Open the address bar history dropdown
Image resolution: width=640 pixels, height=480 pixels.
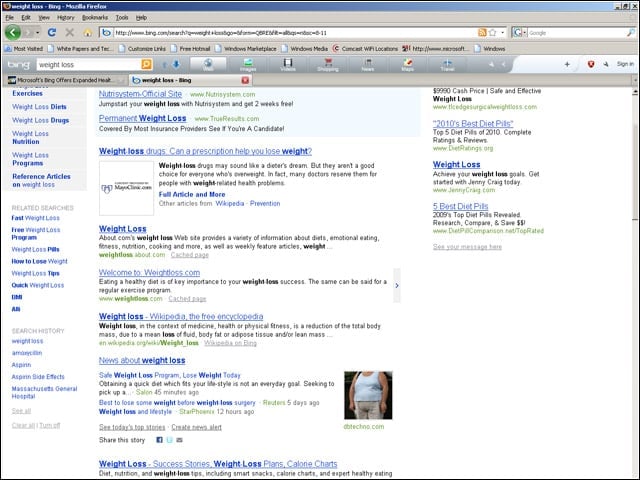(x=502, y=33)
